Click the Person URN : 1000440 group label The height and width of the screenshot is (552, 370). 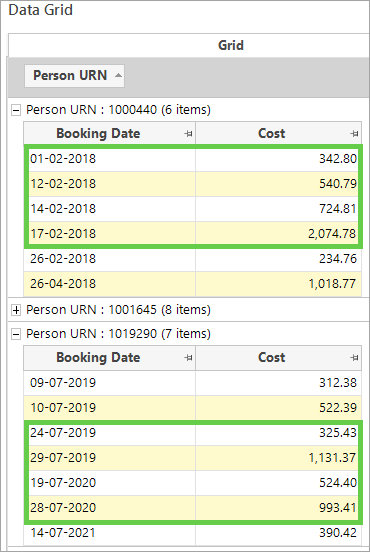[x=118, y=110]
